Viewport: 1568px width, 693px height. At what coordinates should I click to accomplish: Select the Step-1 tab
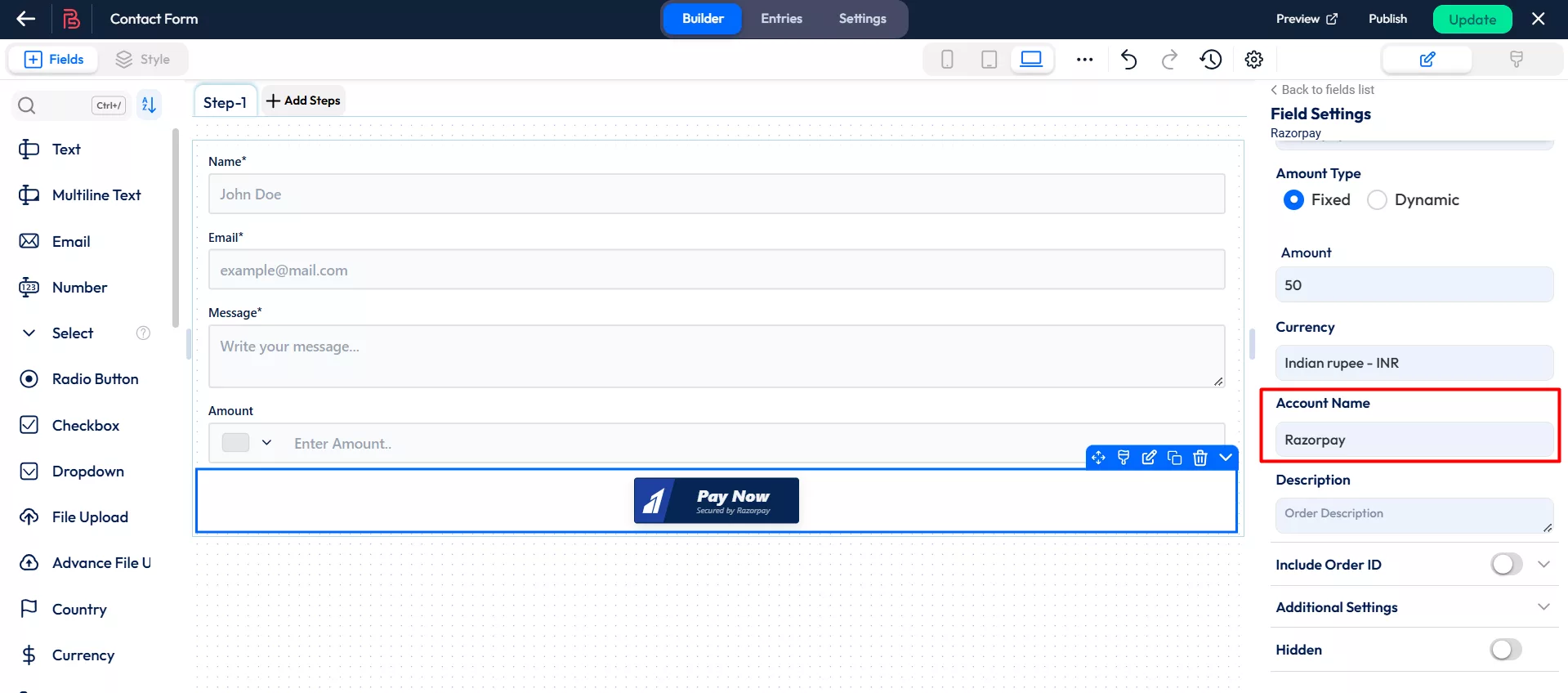coord(225,102)
